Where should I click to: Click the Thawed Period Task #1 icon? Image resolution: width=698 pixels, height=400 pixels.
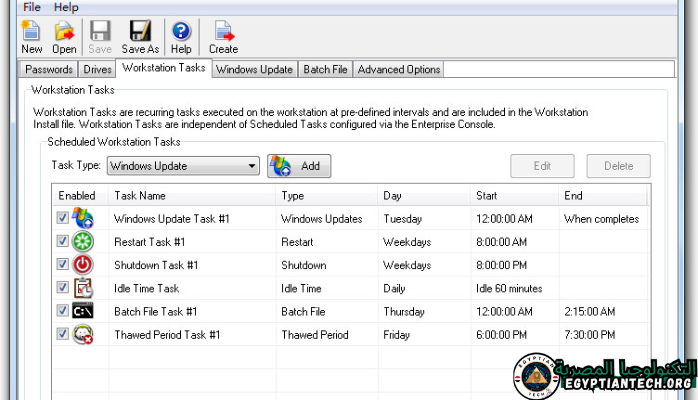click(84, 335)
